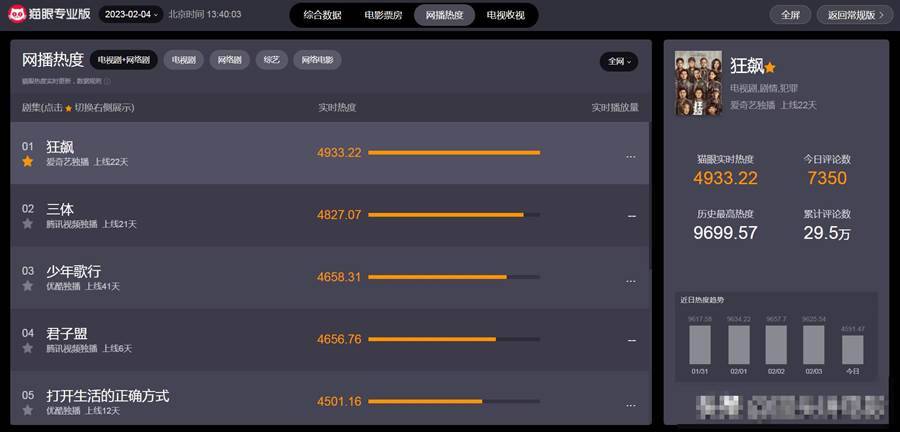Click the 三体 title in the ranking list
This screenshot has width=900, height=432.
[60, 209]
